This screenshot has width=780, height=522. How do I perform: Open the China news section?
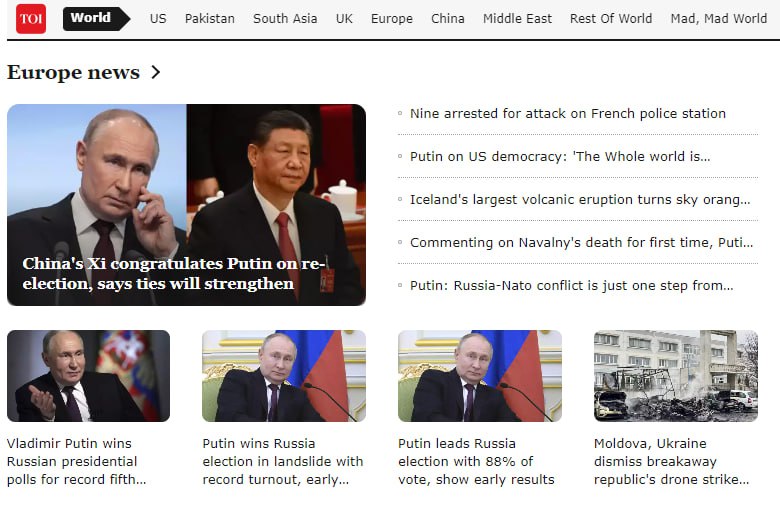448,19
